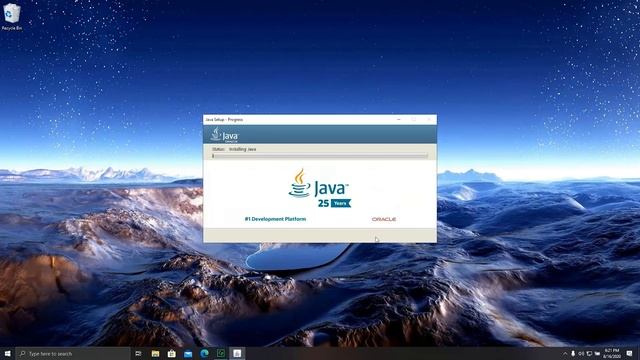Open Task View from the taskbar
The height and width of the screenshot is (360, 640).
(x=138, y=353)
